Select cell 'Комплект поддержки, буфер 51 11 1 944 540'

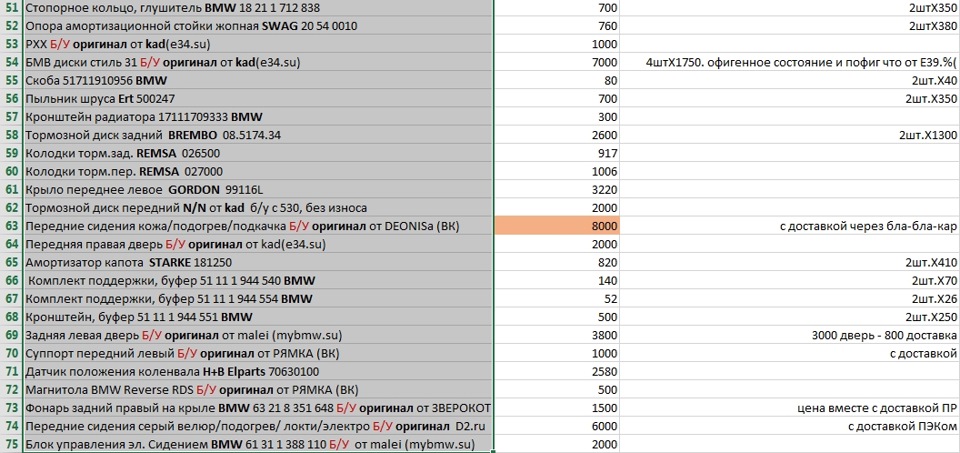258,280
